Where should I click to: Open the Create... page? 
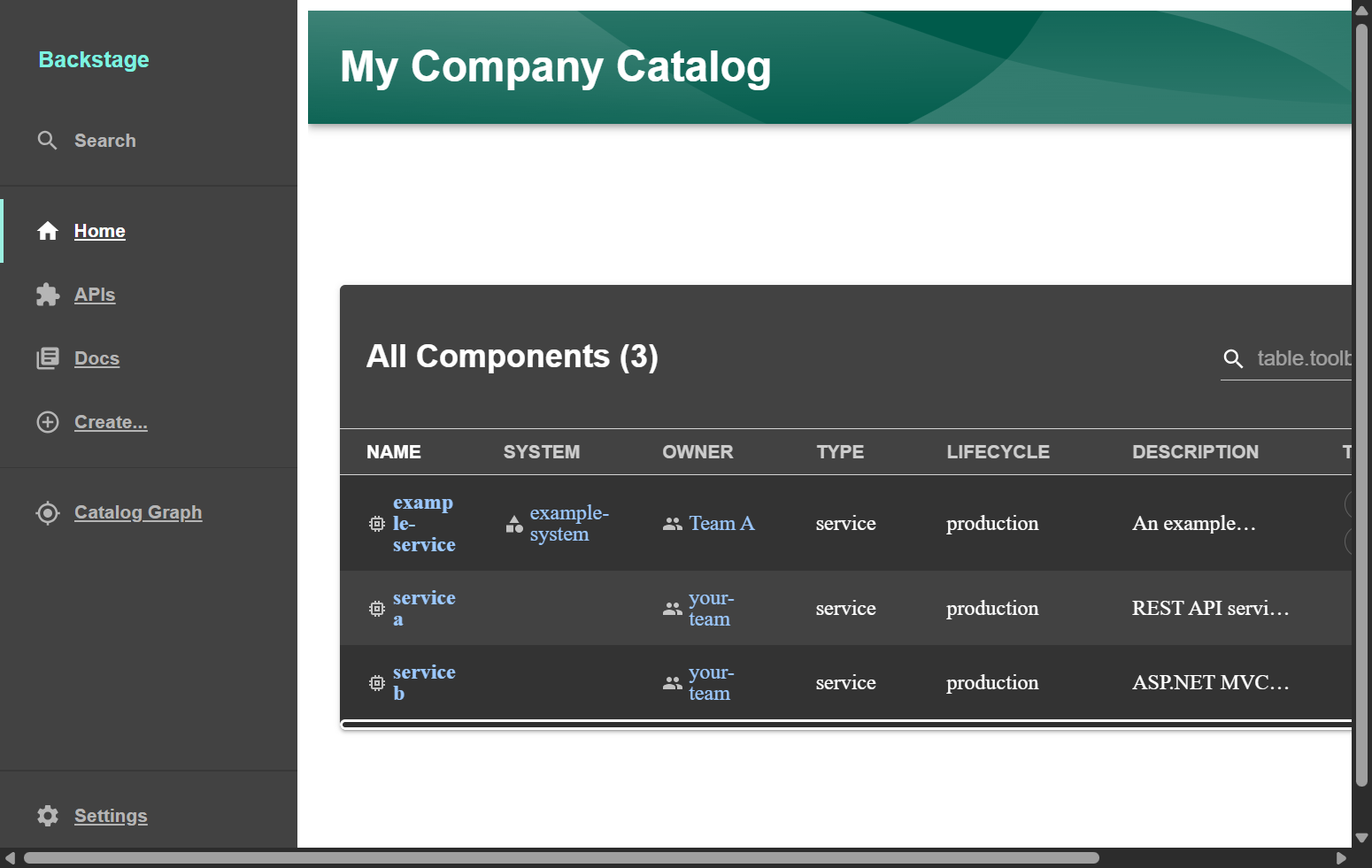(x=111, y=422)
